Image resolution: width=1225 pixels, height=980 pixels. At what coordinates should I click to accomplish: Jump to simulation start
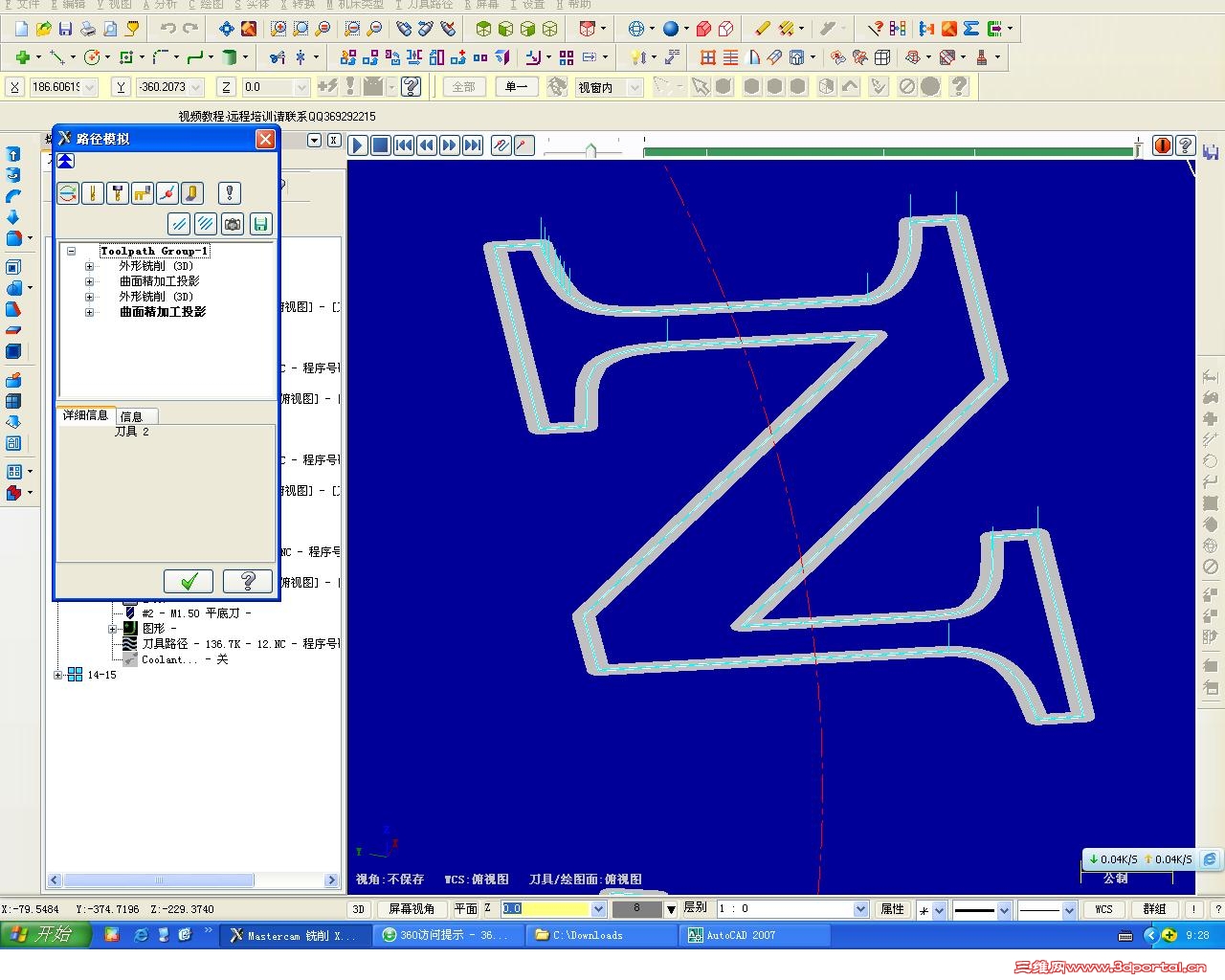coord(403,145)
